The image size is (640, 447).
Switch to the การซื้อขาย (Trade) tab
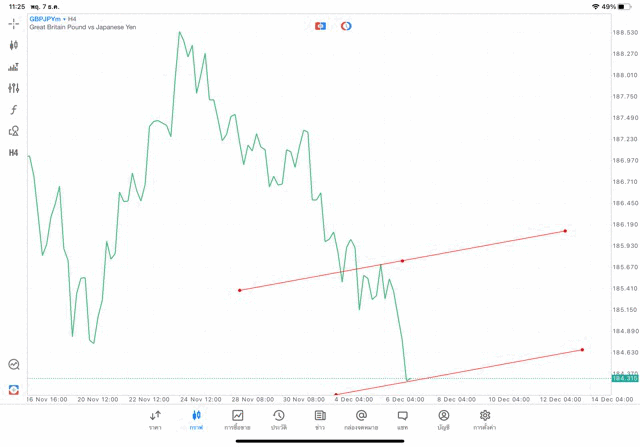click(237, 420)
